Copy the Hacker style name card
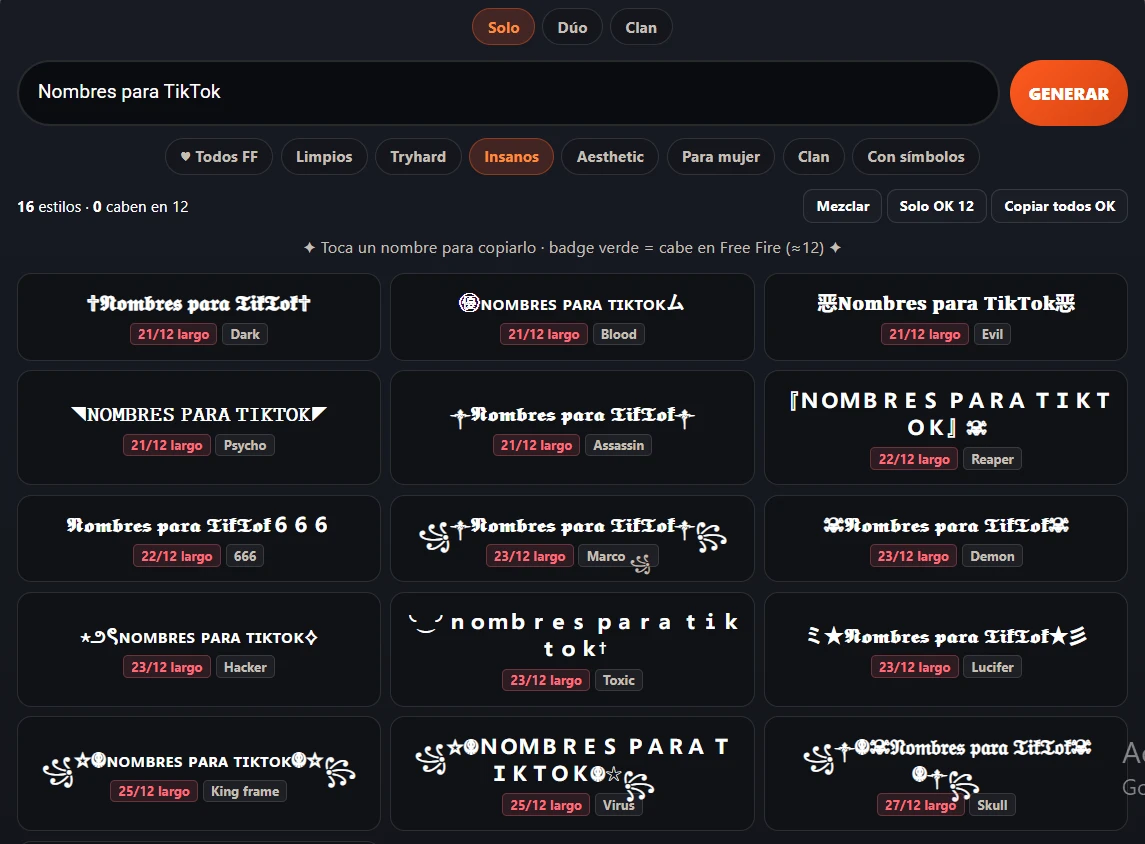The width and height of the screenshot is (1145, 844). [199, 649]
